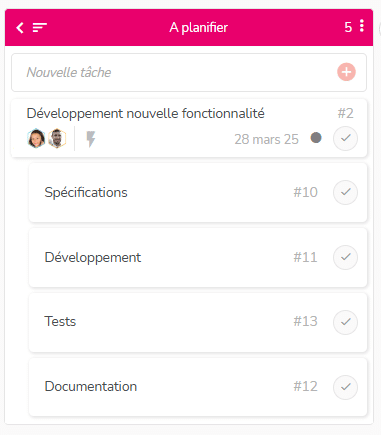This screenshot has width=381, height=435.
Task: Click the lightning bolt icon on task #2
Action: 91,139
